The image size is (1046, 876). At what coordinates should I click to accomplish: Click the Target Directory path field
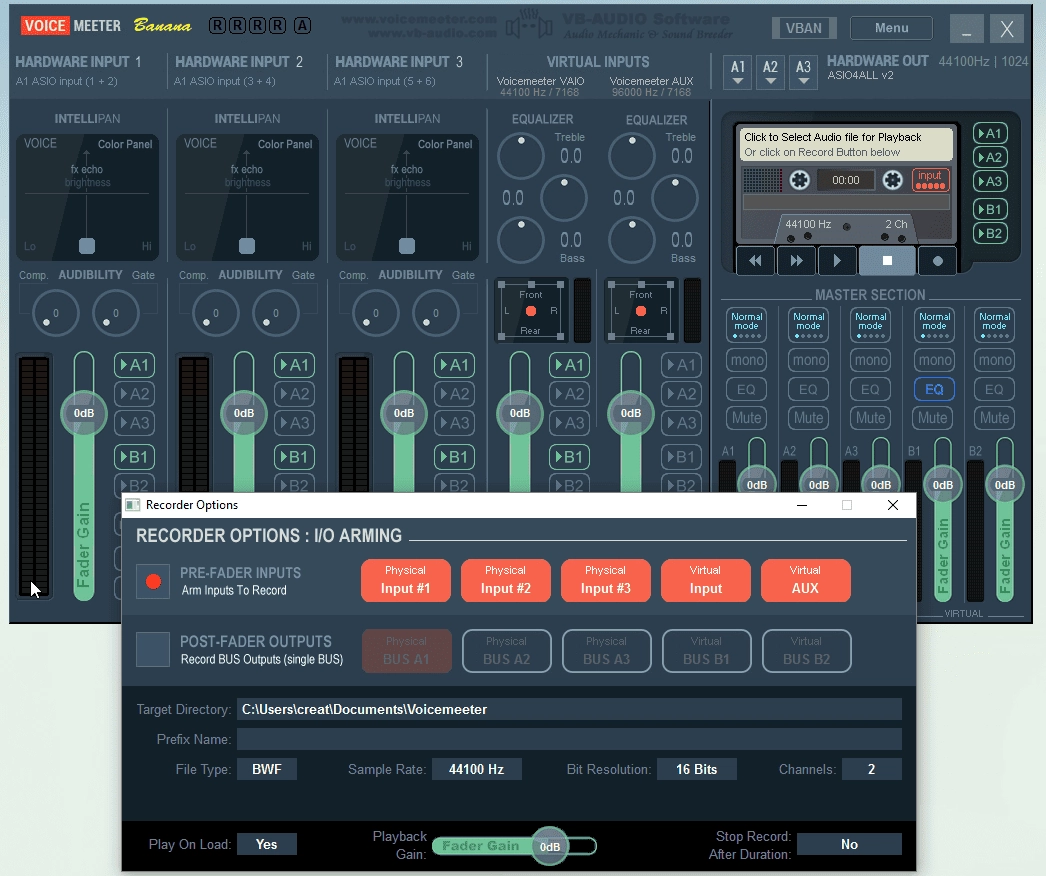coord(569,709)
